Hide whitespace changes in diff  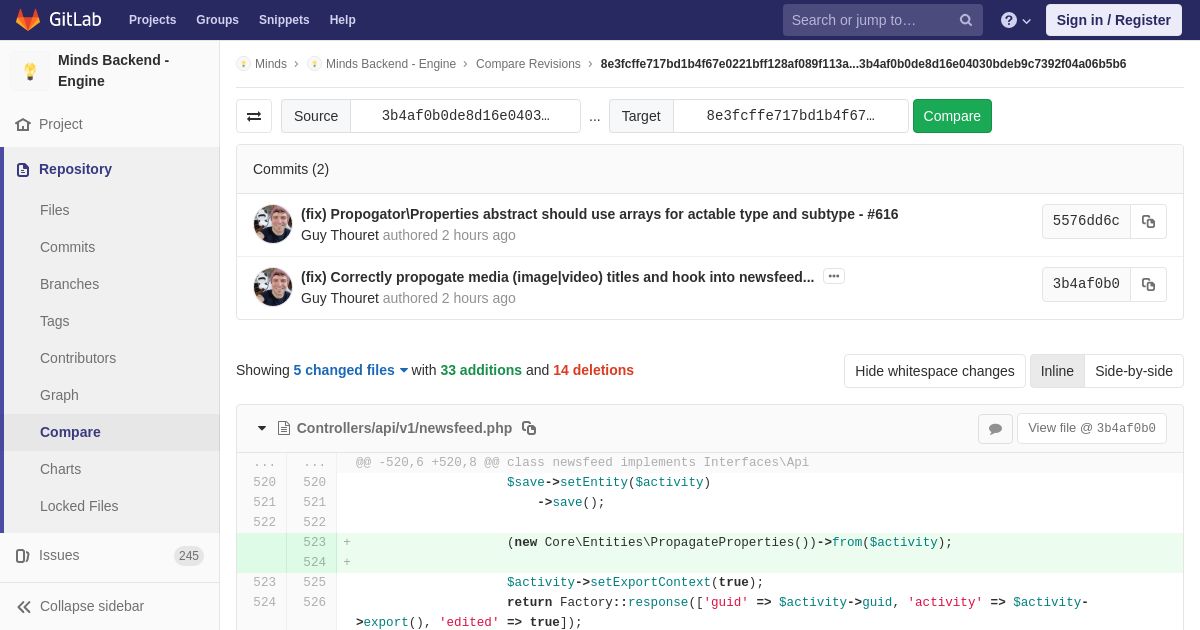click(x=934, y=371)
